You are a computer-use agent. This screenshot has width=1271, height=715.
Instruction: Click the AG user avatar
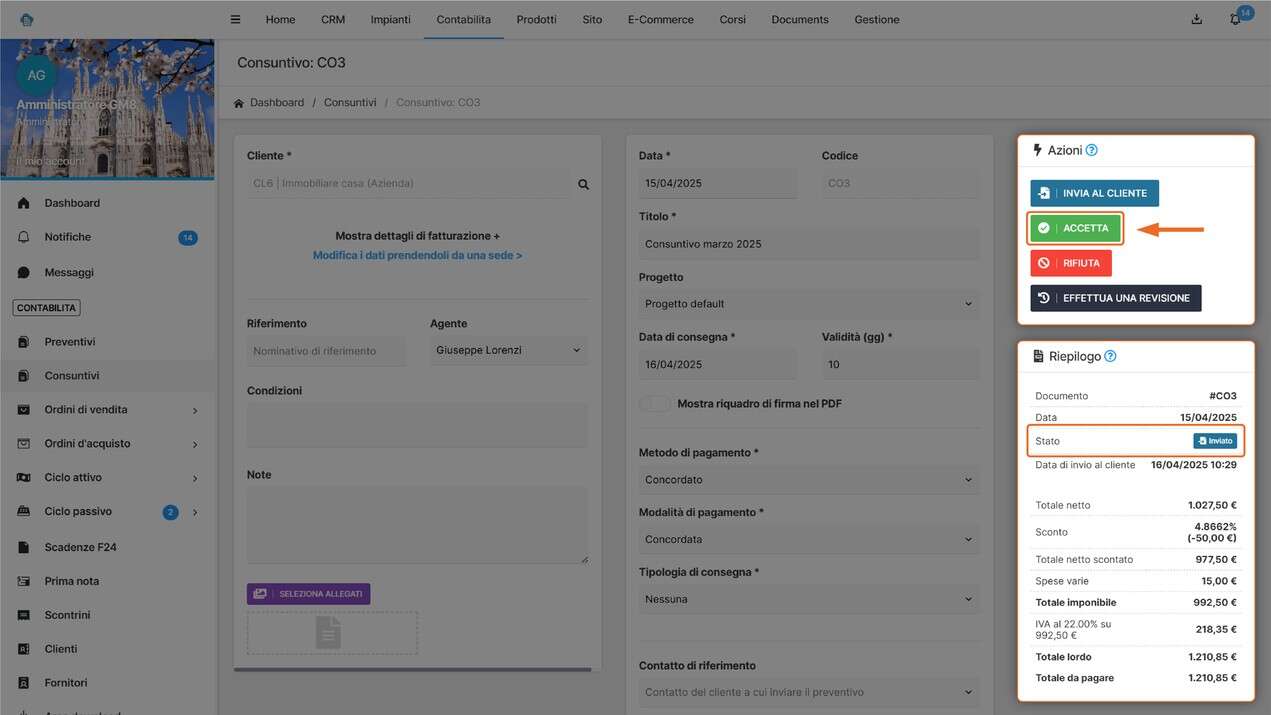(37, 75)
